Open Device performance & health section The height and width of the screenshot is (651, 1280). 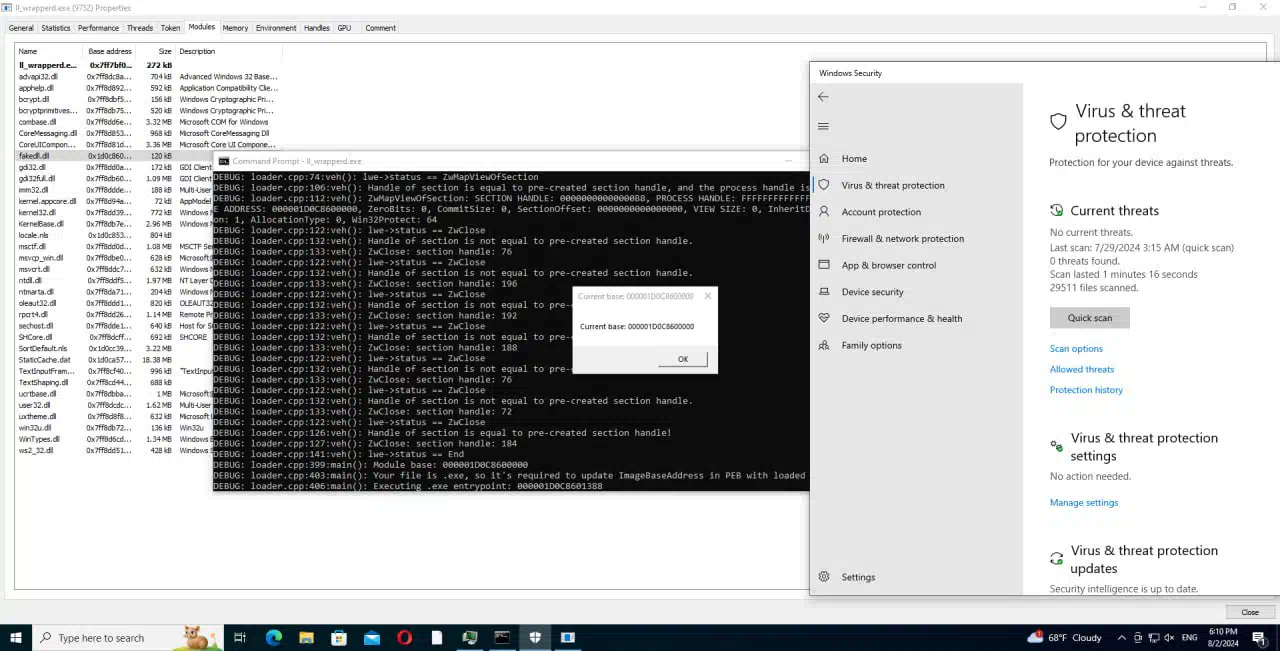coord(901,319)
